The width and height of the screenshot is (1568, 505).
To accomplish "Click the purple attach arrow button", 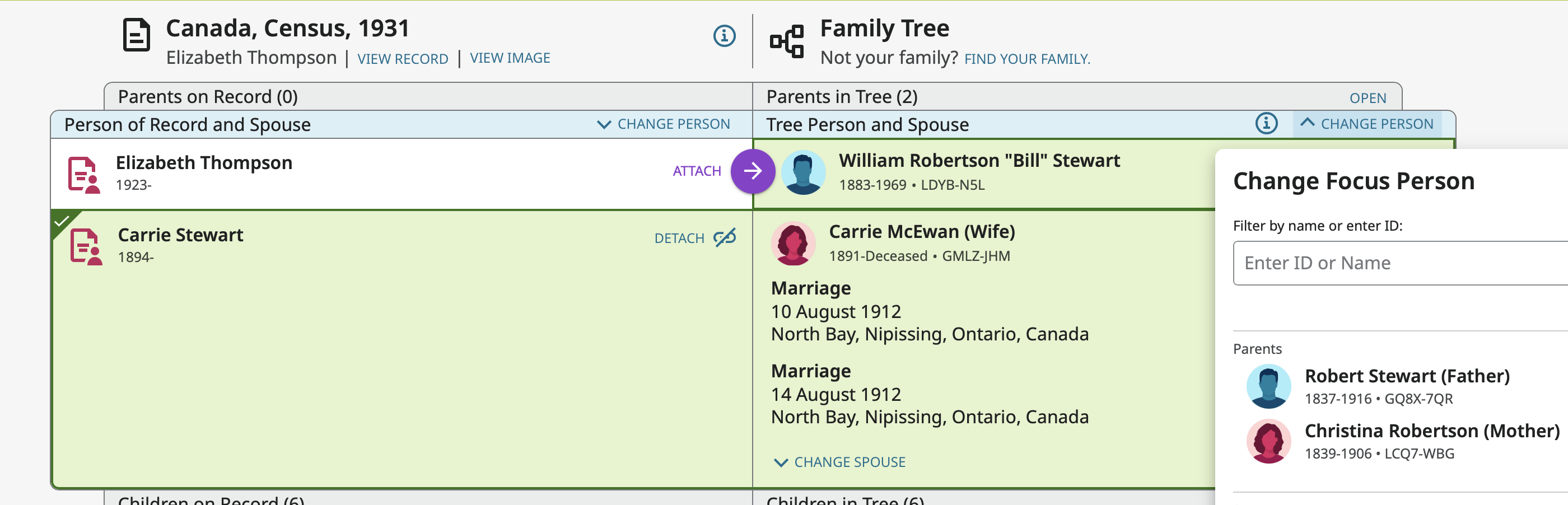I will 752,171.
